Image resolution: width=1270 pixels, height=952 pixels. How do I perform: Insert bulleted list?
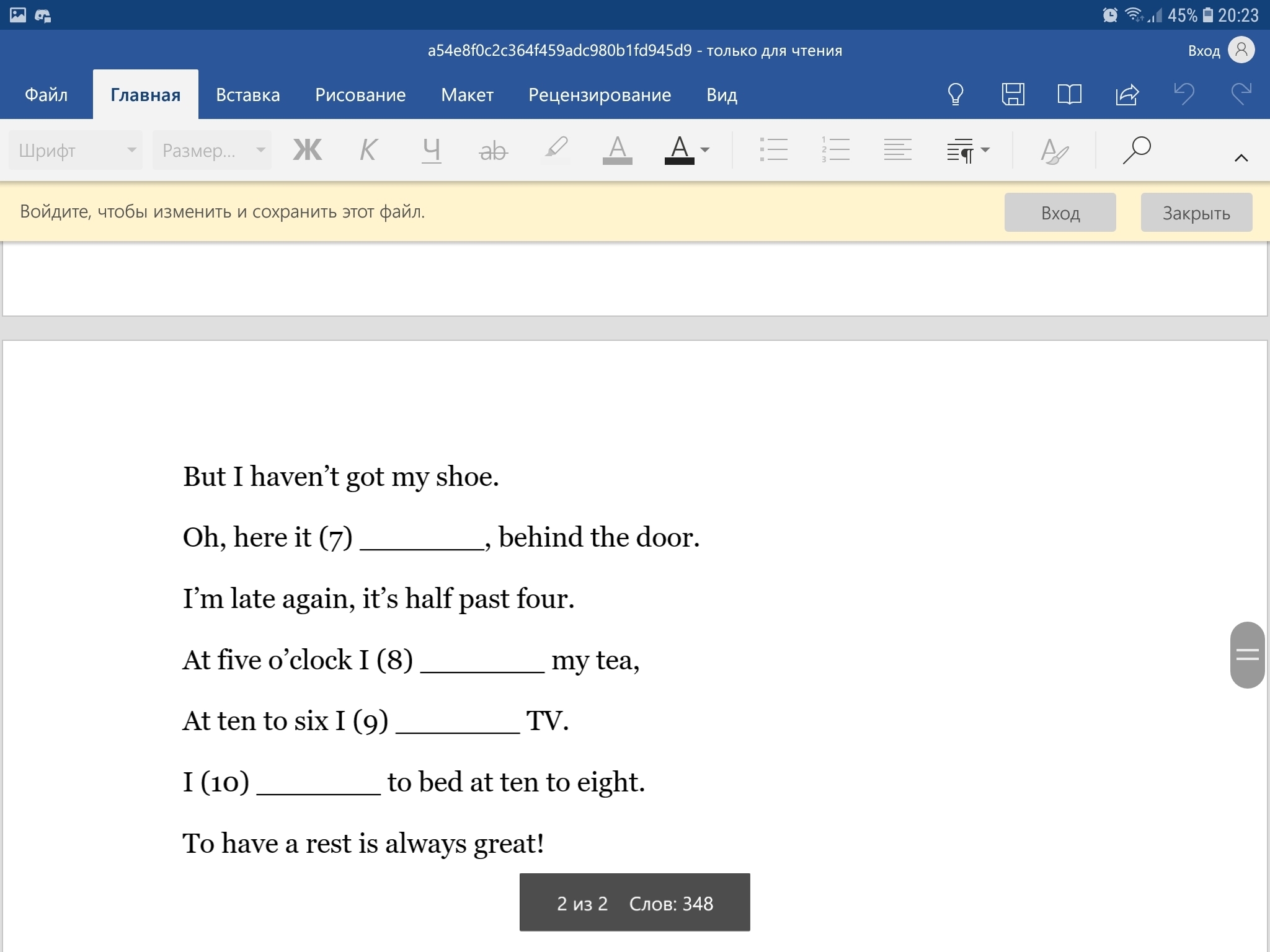coord(773,149)
